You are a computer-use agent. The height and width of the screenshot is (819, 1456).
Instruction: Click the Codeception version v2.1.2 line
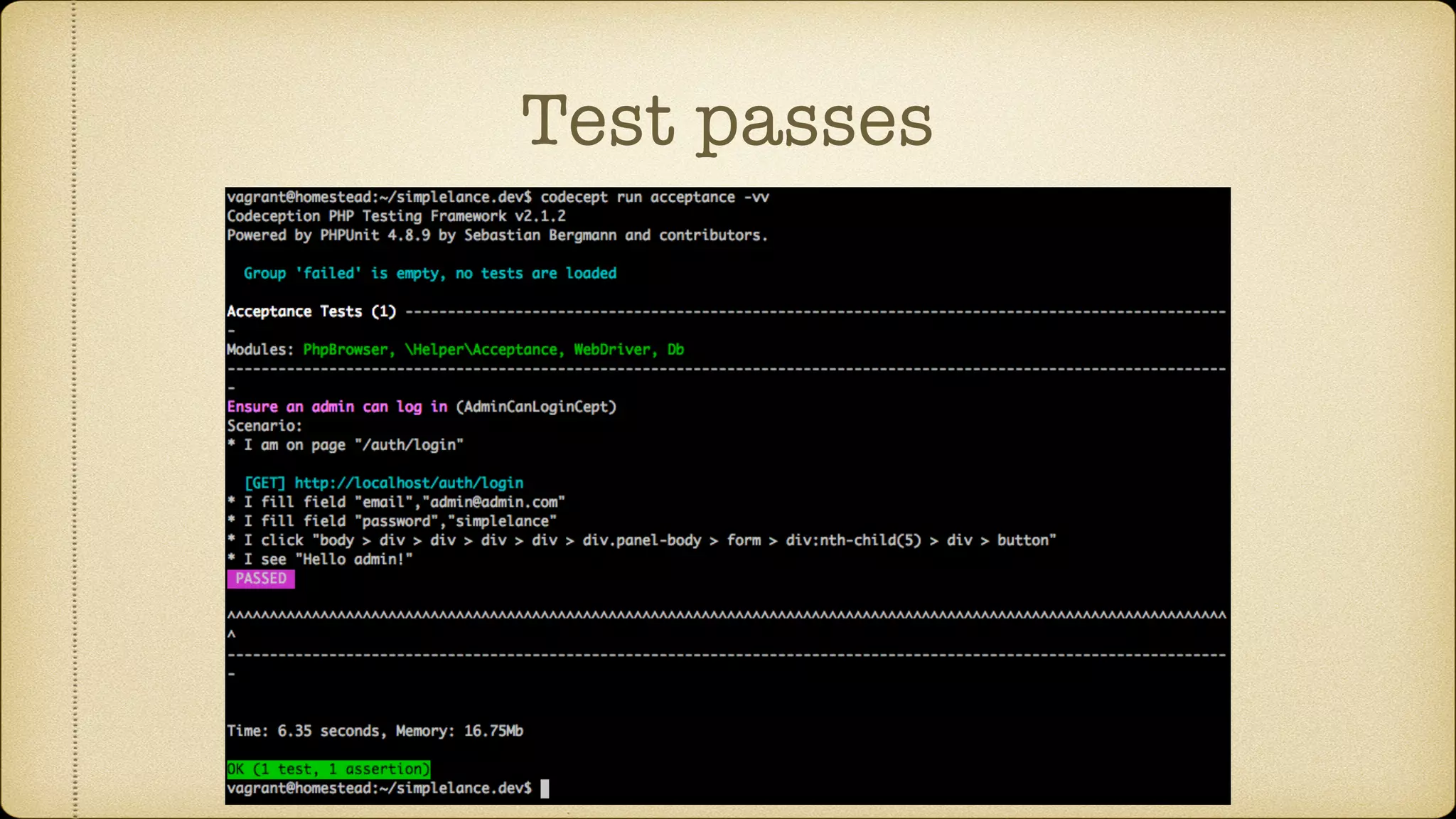(396, 216)
